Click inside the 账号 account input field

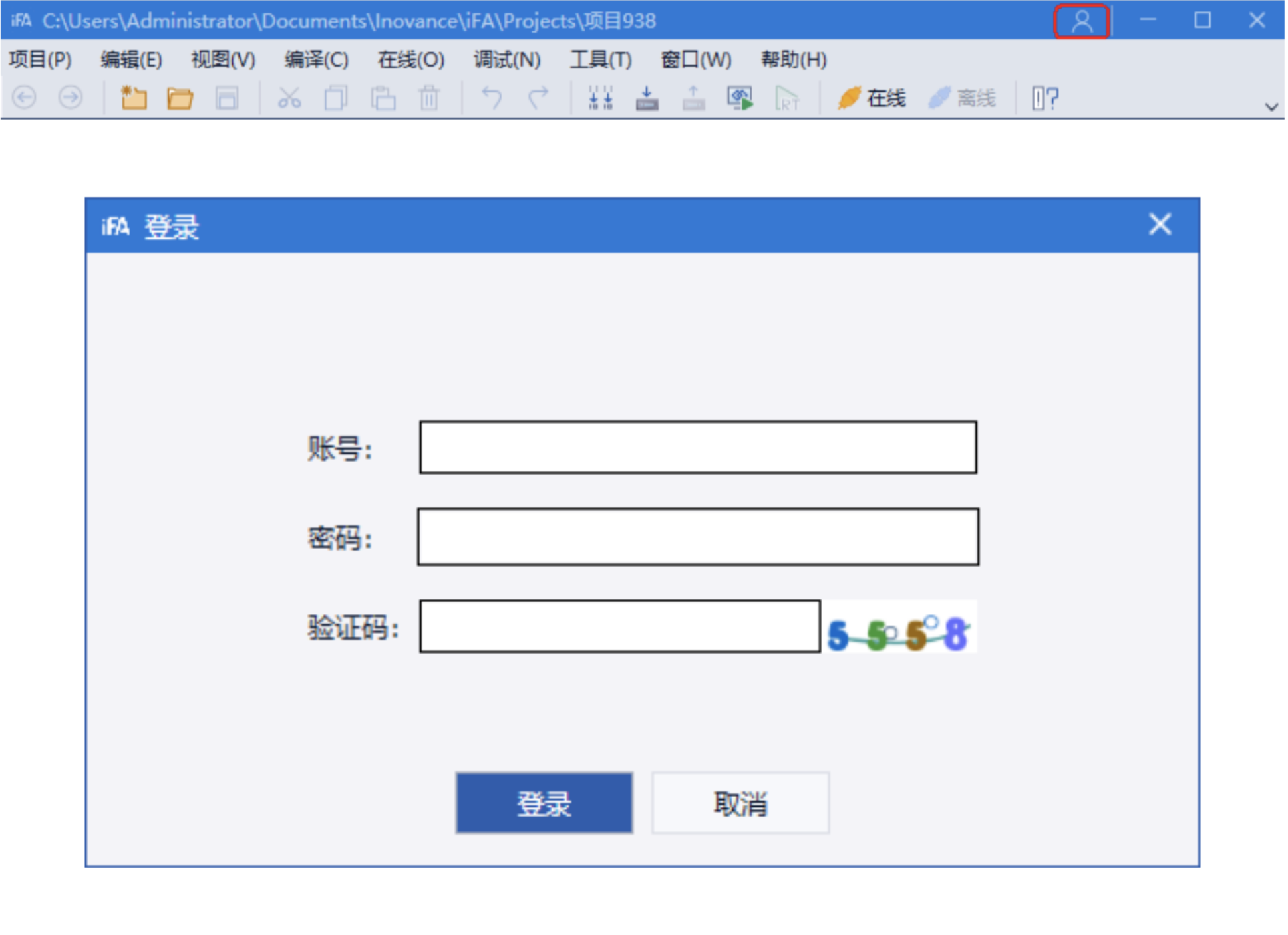tap(697, 450)
